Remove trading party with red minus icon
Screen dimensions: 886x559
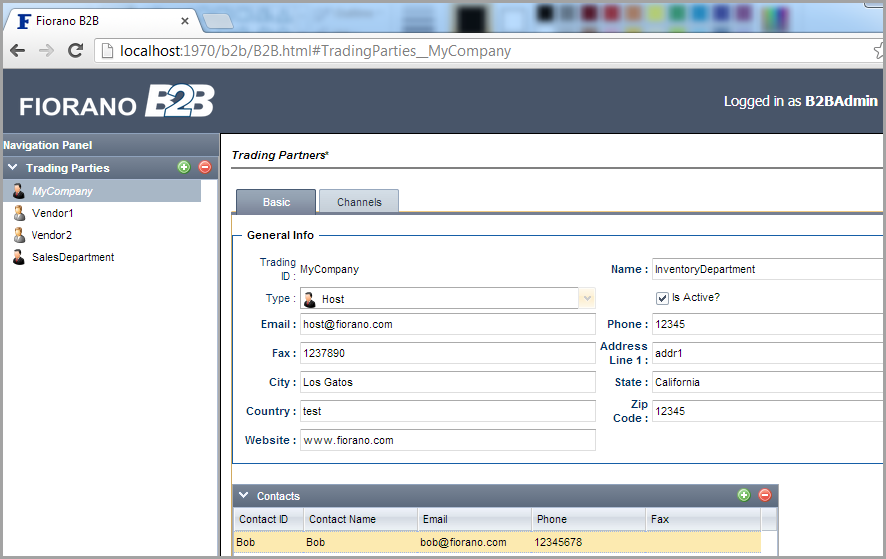(x=205, y=167)
